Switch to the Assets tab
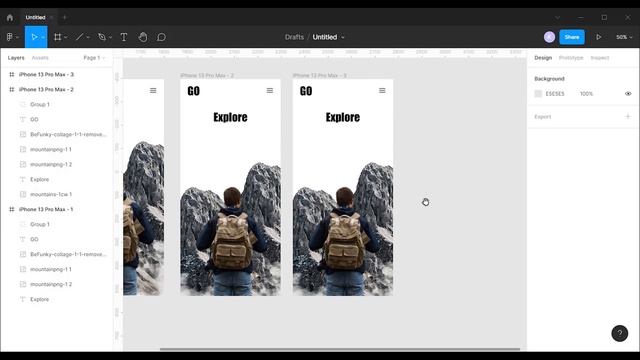Viewport: 640px width, 360px height. point(40,58)
